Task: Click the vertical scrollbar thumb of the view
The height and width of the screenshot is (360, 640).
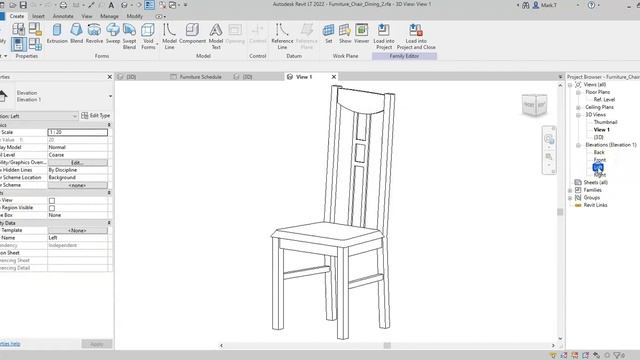Action: click(560, 212)
